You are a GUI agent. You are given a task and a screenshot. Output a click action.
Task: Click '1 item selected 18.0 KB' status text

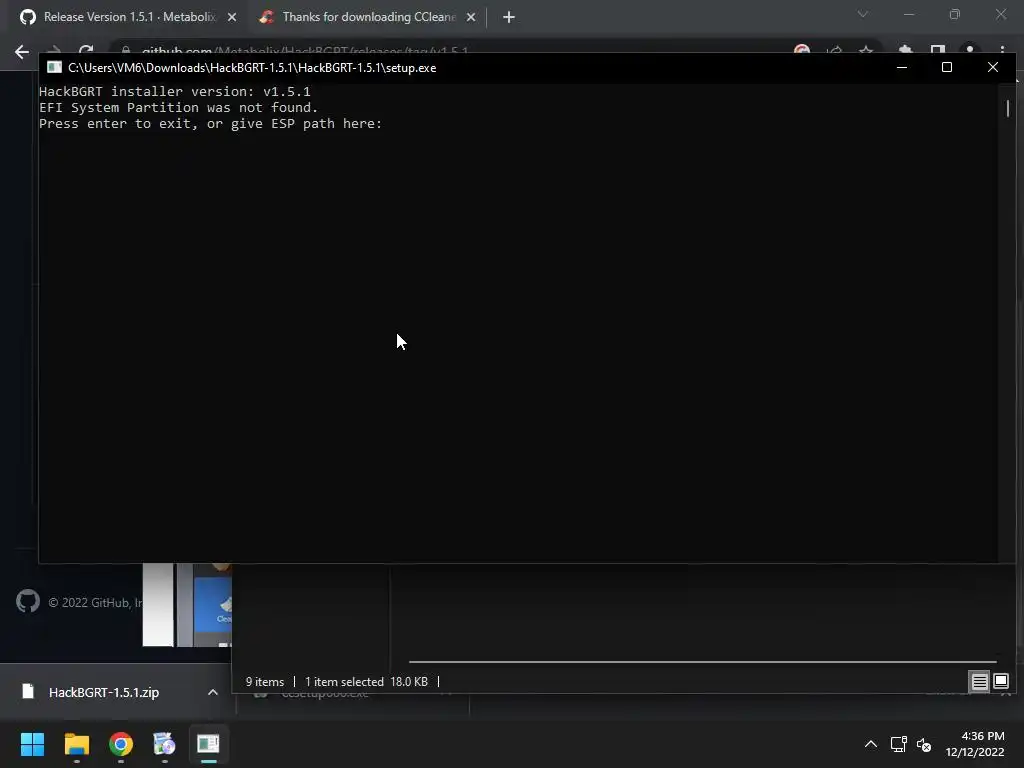366,682
